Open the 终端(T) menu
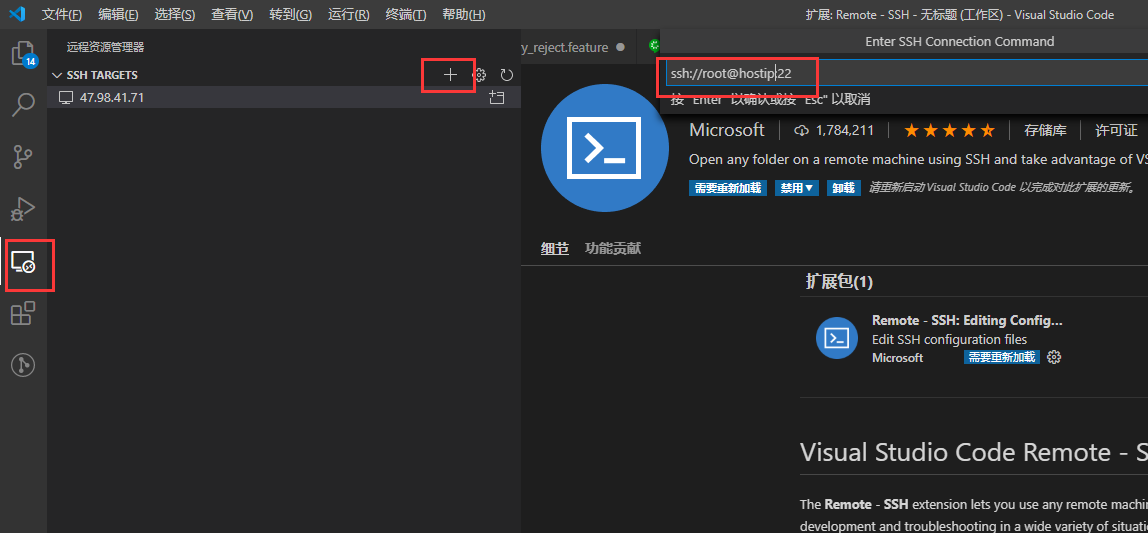The height and width of the screenshot is (533, 1148). [406, 15]
